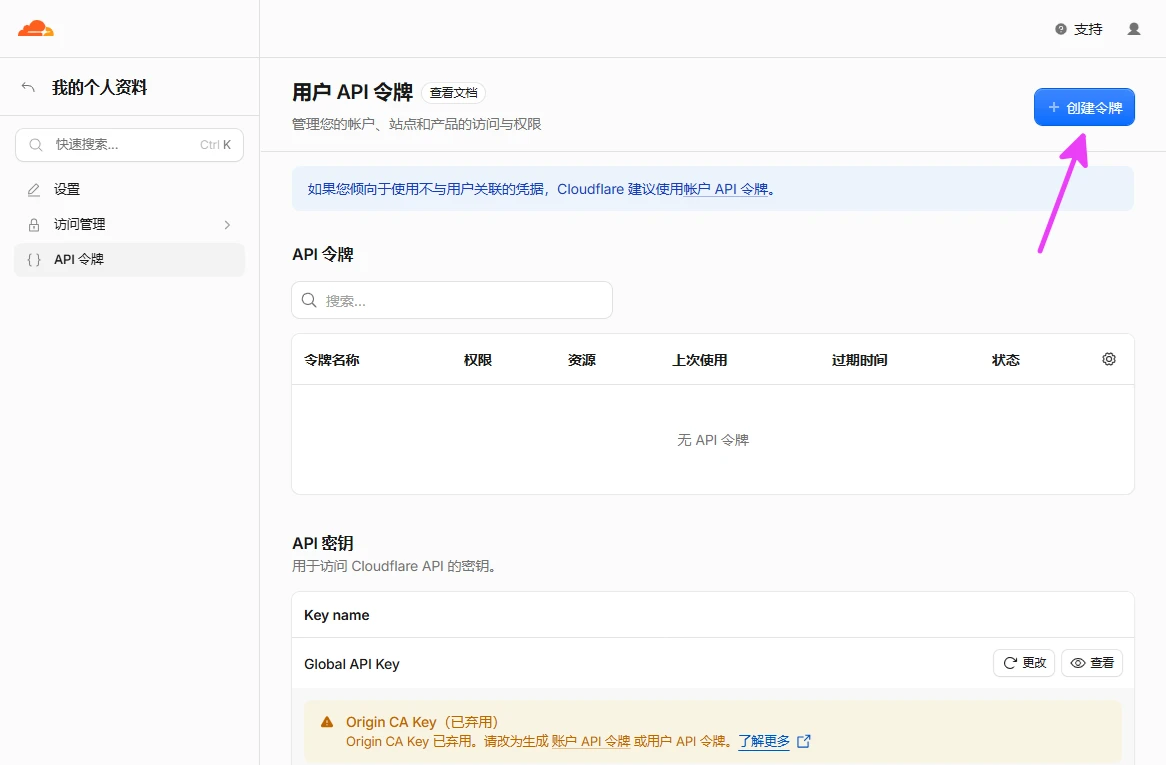1166x765 pixels.
Task: Click the lock icon next to 访问管理
Action: click(x=33, y=225)
